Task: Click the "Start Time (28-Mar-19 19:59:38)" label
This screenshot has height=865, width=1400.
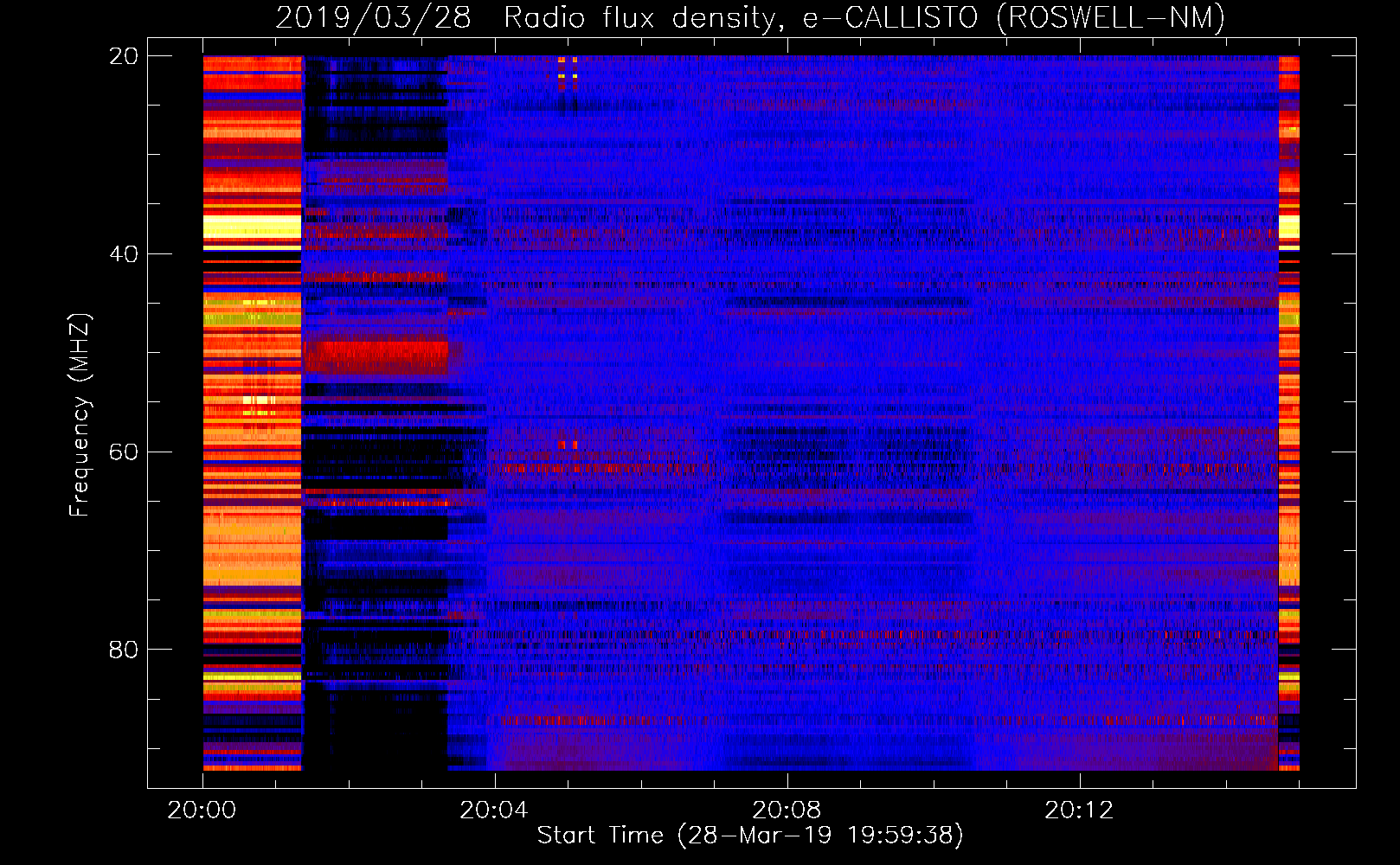Action: pos(750,835)
